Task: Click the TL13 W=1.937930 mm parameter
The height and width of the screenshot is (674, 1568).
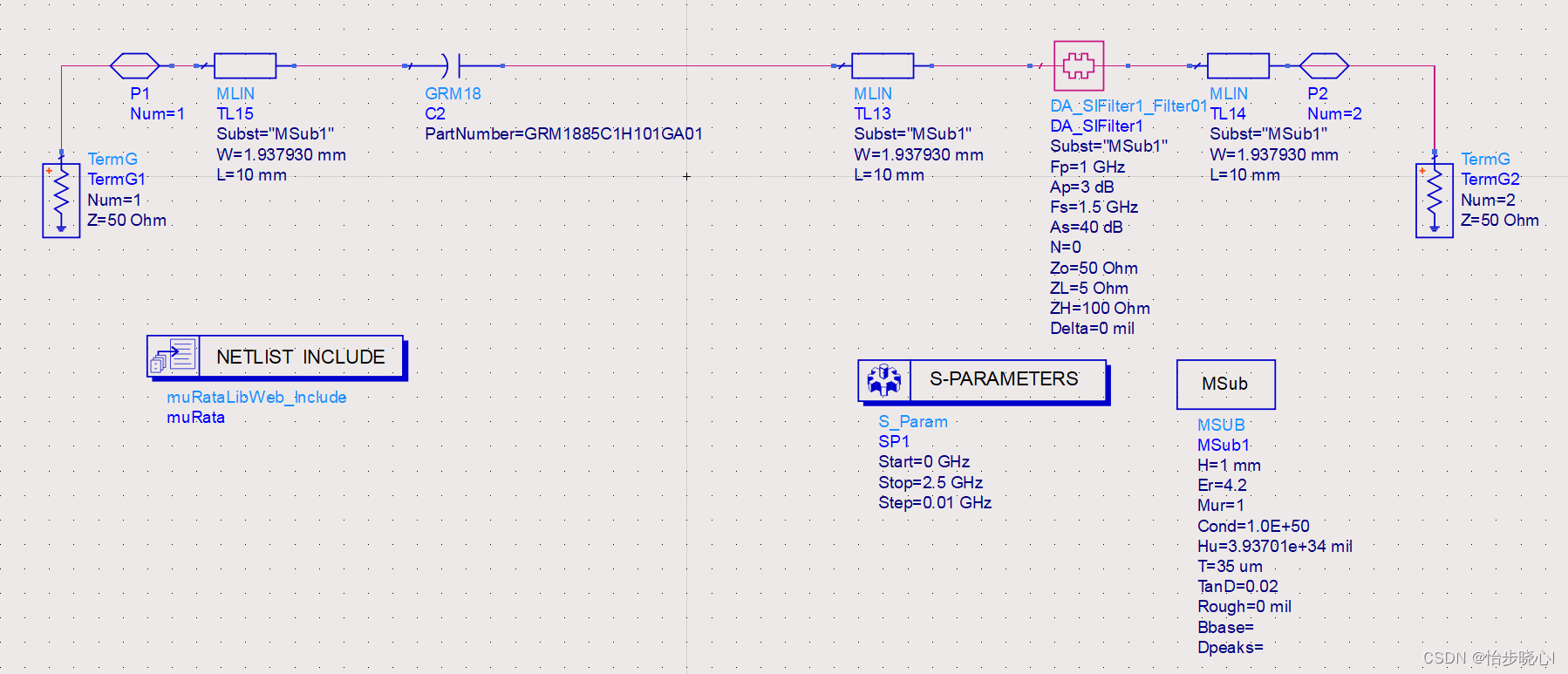Action: click(918, 154)
